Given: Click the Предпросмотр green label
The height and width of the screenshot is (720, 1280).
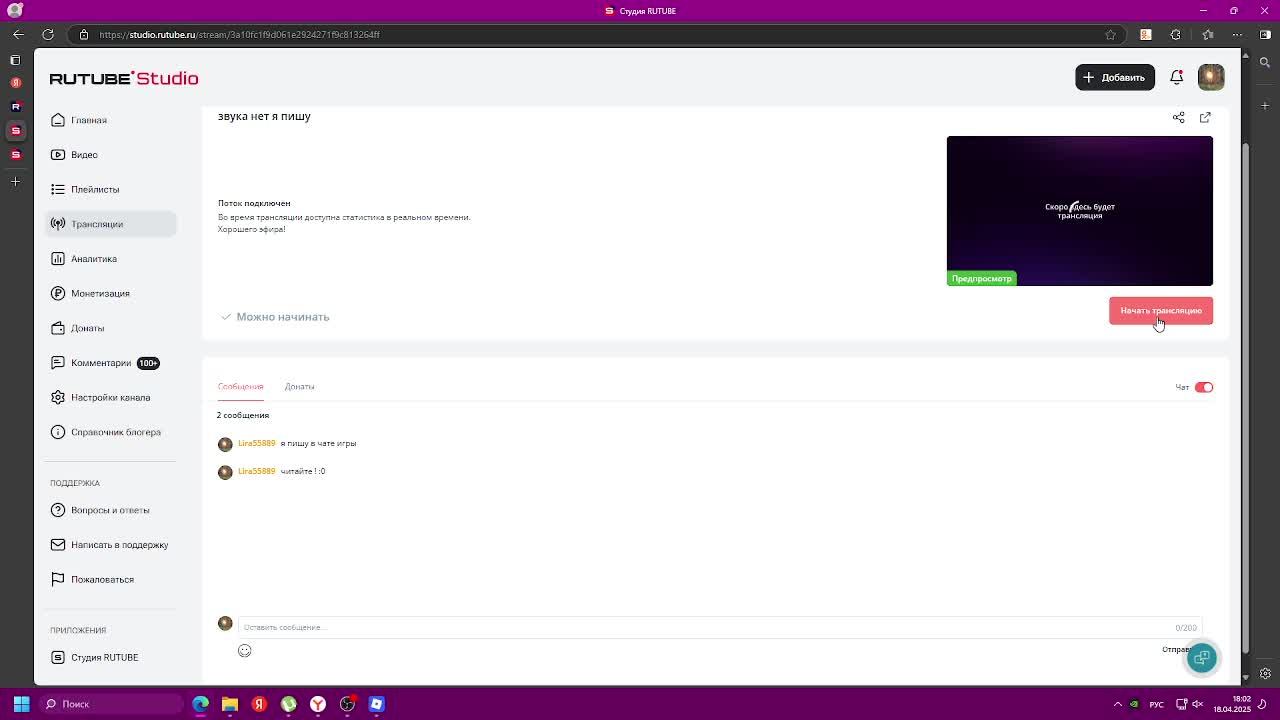Looking at the screenshot, I should (982, 278).
